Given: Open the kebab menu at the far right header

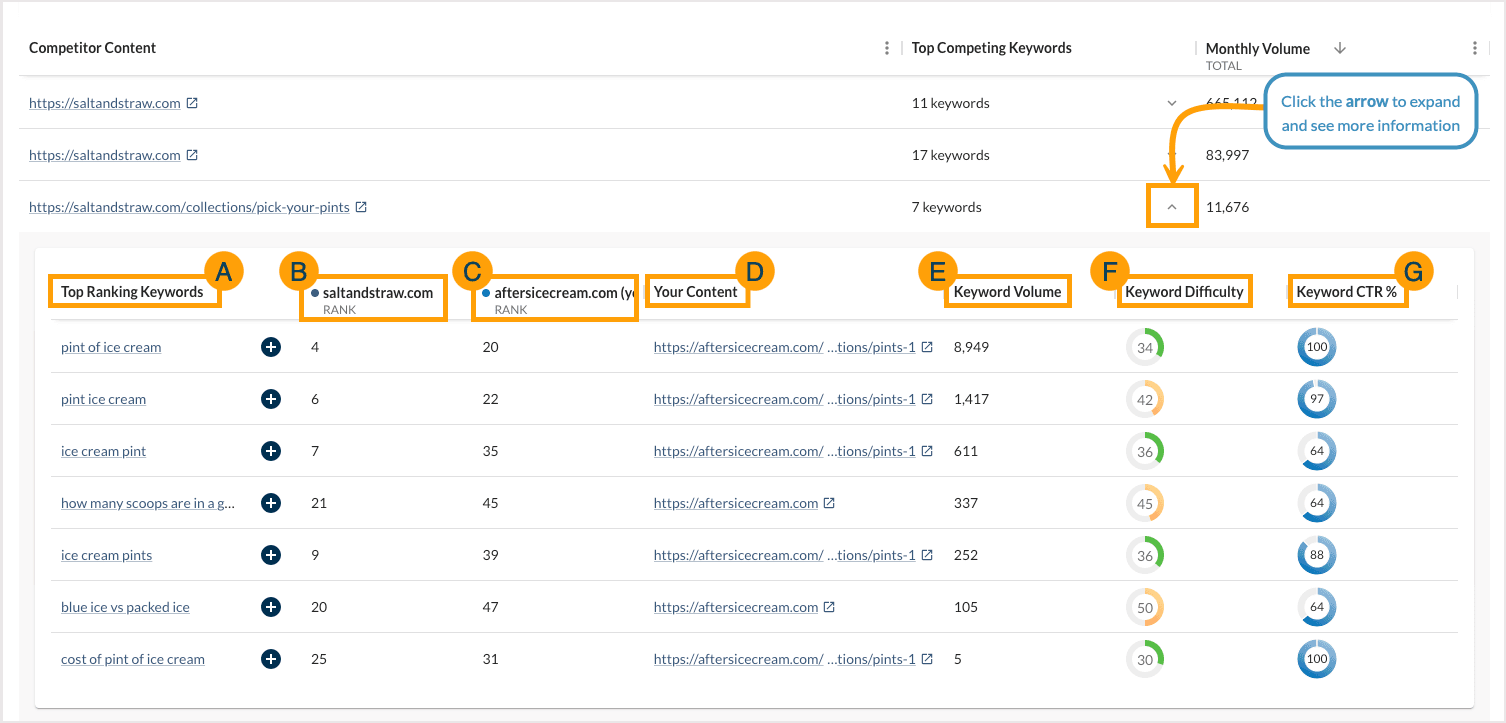Looking at the screenshot, I should (x=1475, y=47).
